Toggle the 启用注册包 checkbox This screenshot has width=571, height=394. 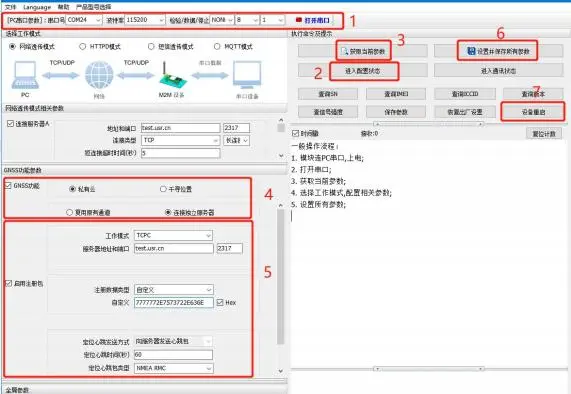(8, 283)
